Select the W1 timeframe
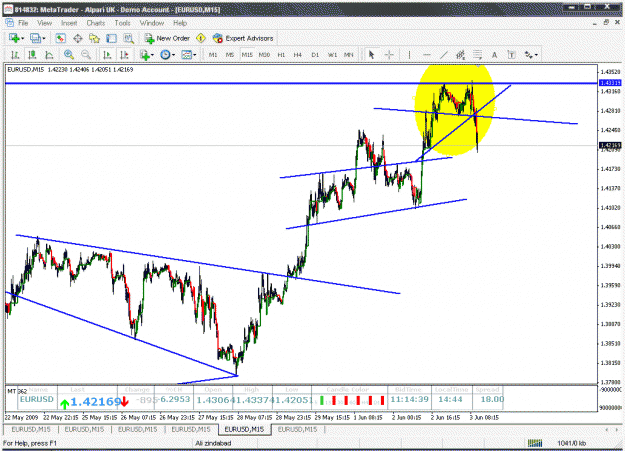This screenshot has height=451, width=625. point(332,55)
